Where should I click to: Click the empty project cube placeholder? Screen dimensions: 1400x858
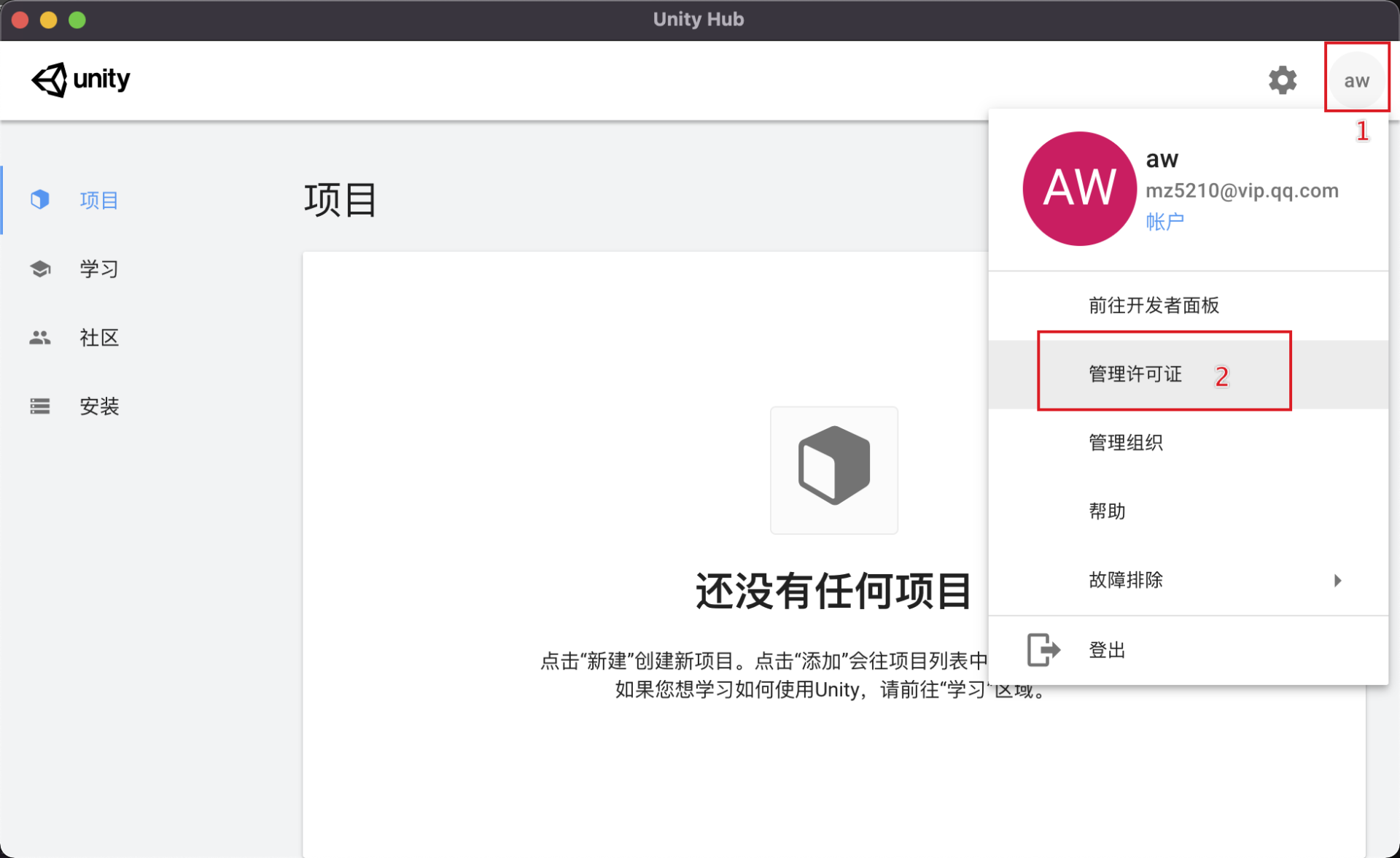[834, 470]
